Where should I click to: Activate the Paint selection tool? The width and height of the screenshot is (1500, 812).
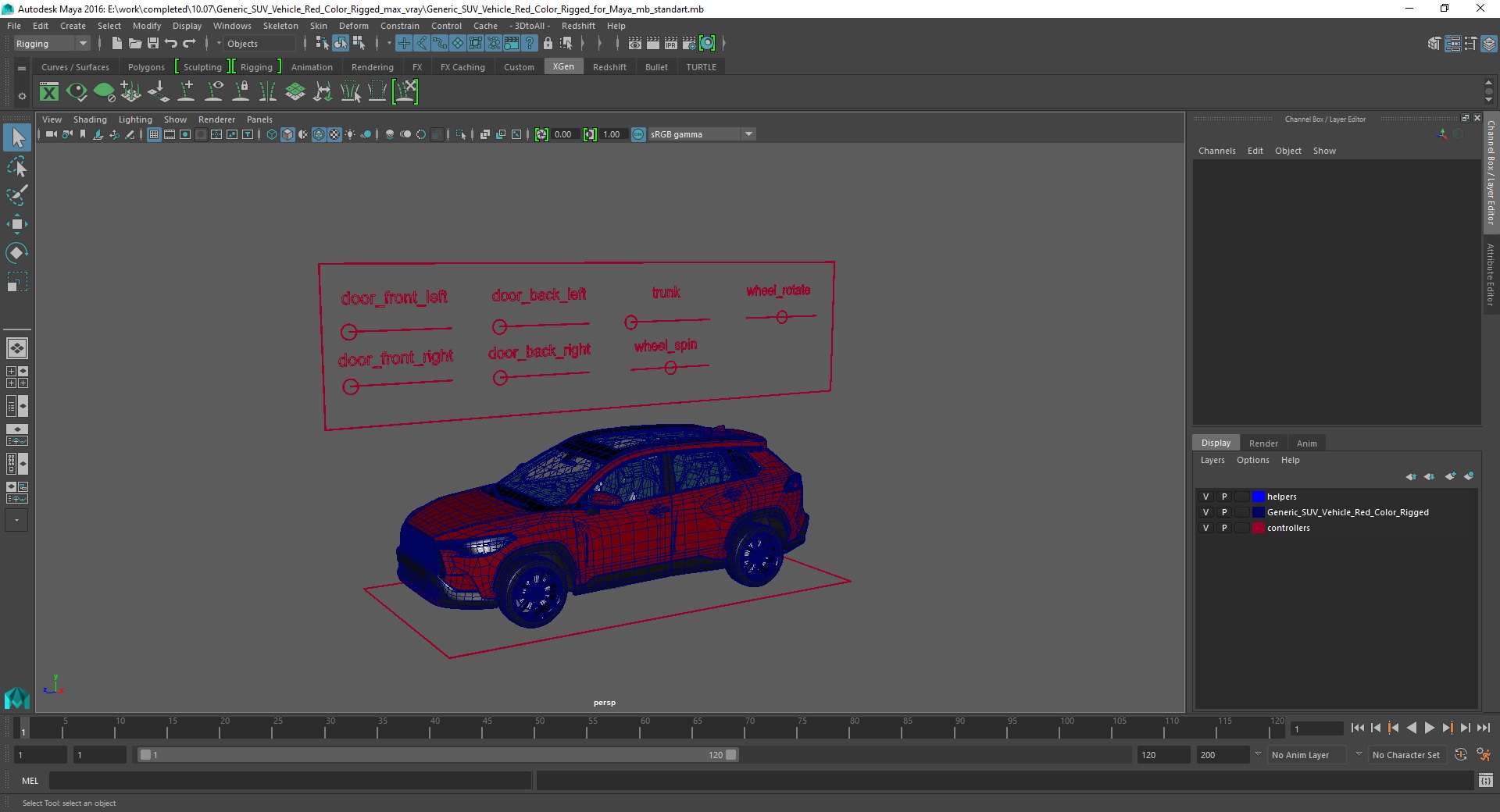click(x=17, y=195)
